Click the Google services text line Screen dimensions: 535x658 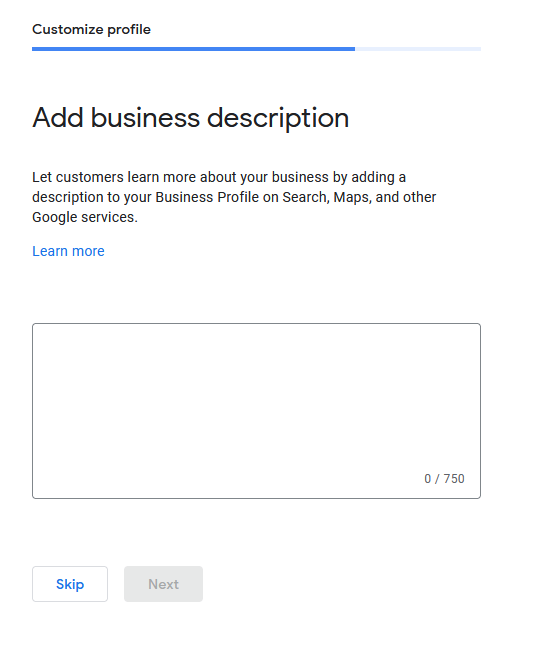tap(85, 217)
